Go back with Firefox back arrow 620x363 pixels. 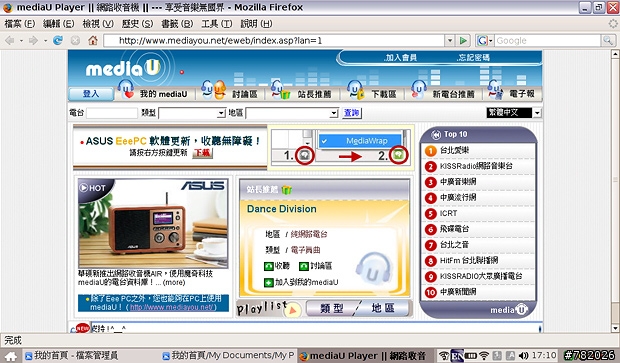pos(10,40)
